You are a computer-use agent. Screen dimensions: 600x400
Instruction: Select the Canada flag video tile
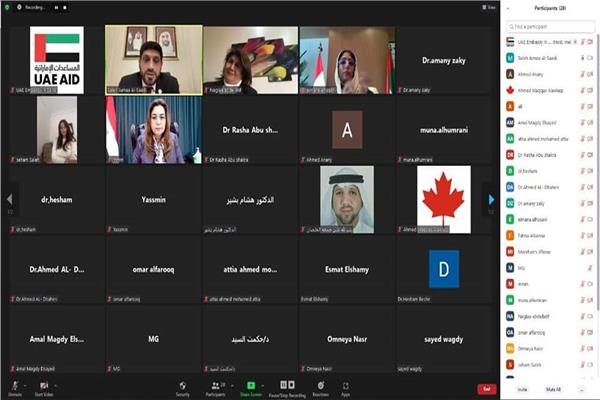click(x=444, y=199)
